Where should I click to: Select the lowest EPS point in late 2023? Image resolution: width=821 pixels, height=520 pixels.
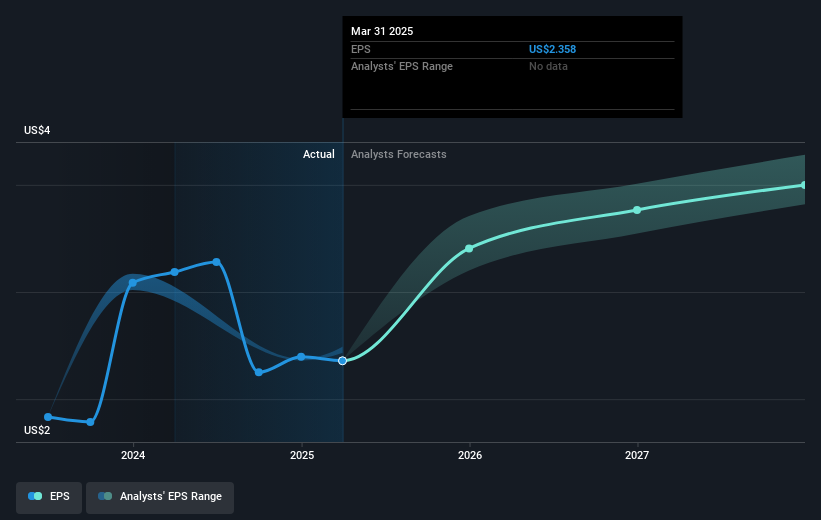90,422
